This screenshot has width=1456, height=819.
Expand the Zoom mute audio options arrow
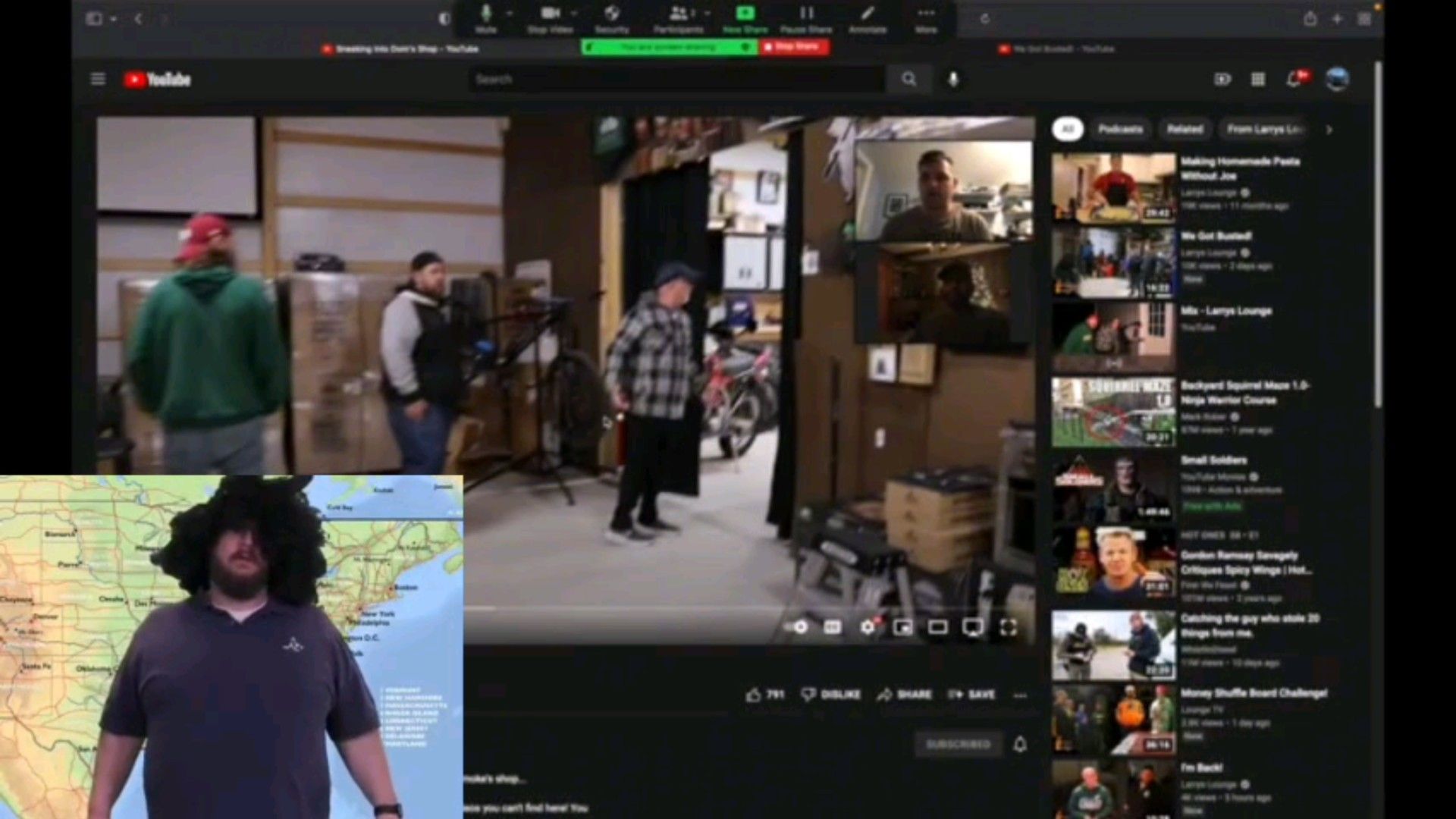(509, 14)
